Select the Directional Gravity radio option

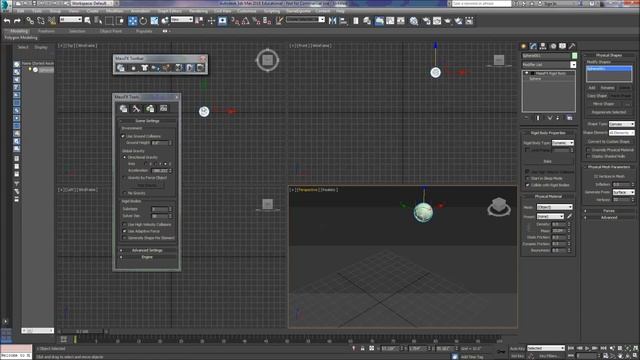point(124,157)
